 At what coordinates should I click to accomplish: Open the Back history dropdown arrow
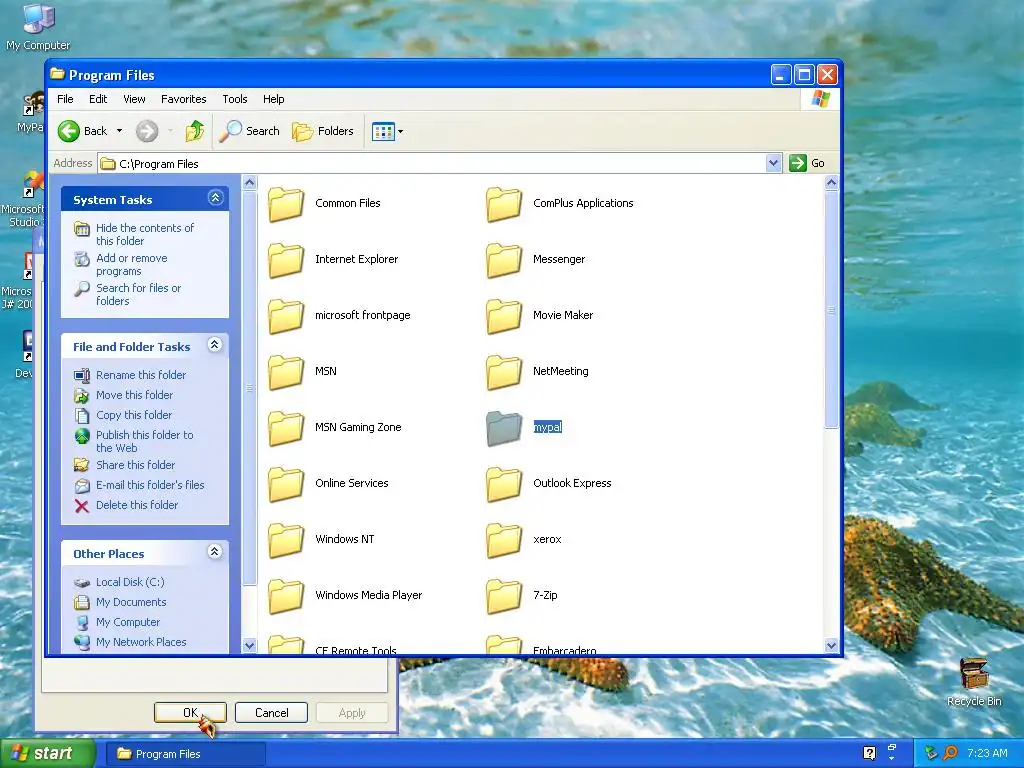coord(120,131)
